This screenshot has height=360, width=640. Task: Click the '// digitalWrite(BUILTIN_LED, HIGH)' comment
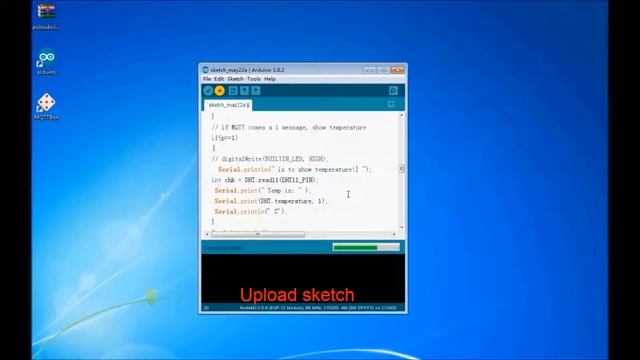pos(269,159)
